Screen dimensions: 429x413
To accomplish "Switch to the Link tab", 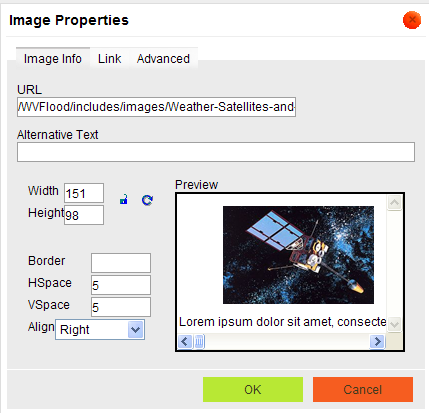I will click(109, 59).
